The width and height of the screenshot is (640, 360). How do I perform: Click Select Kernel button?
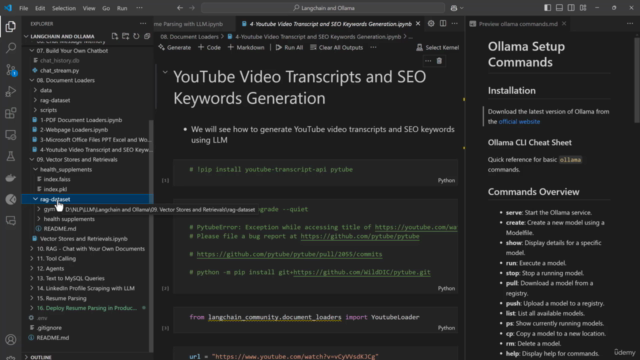[x=437, y=47]
